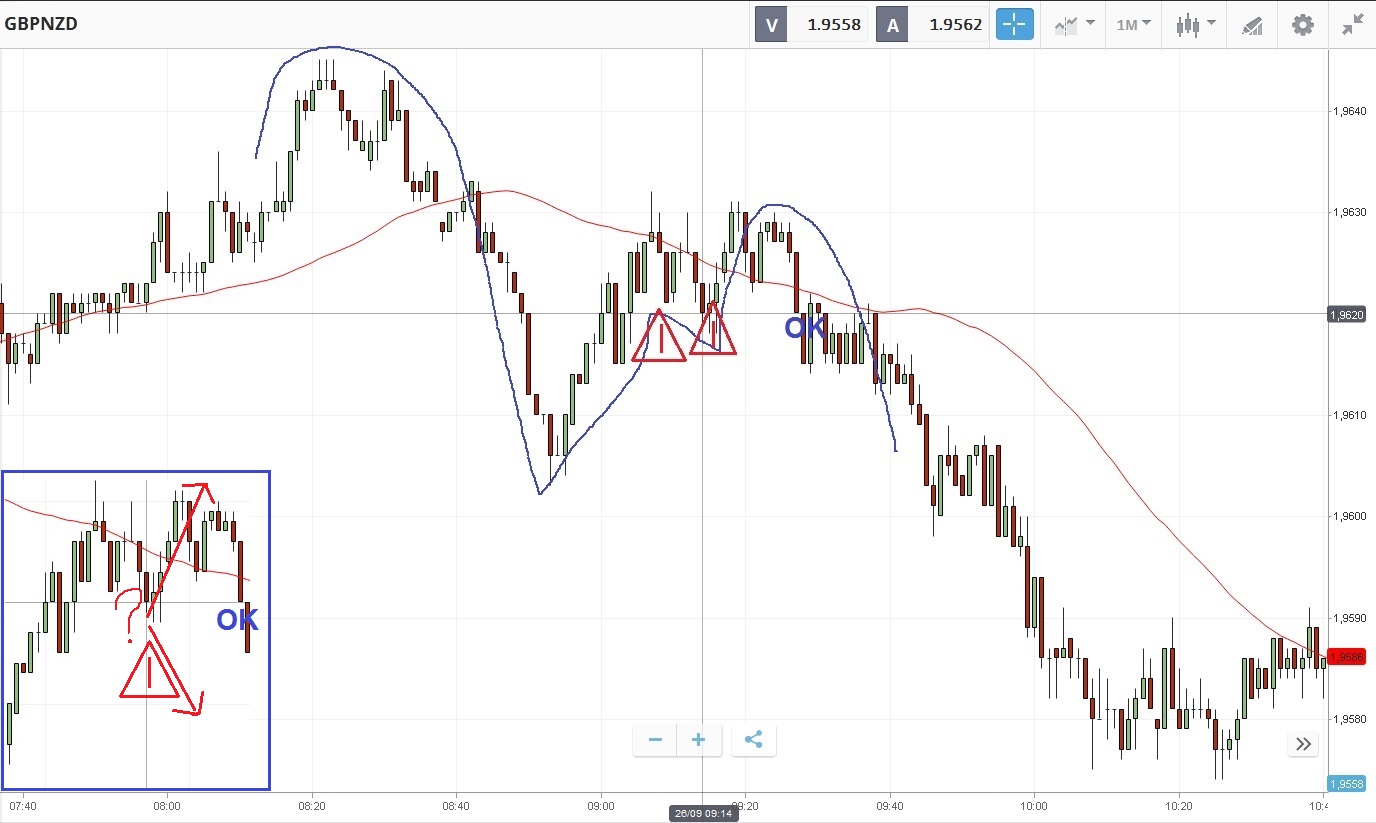Image resolution: width=1376 pixels, height=823 pixels.
Task: Open chart settings gear
Action: (x=1302, y=25)
